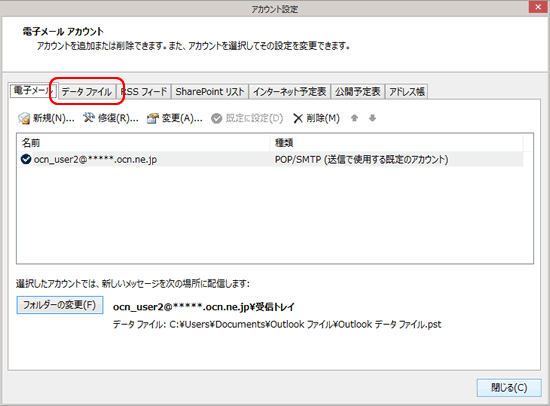This screenshot has height=406, width=550.
Task: Select the インターネット予定表 tab
Action: [x=289, y=92]
